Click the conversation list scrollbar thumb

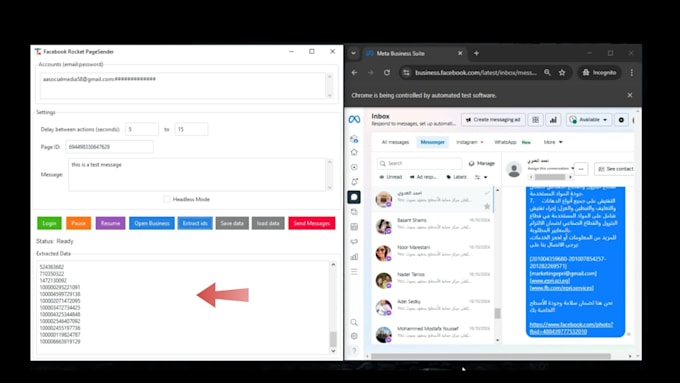coord(497,313)
